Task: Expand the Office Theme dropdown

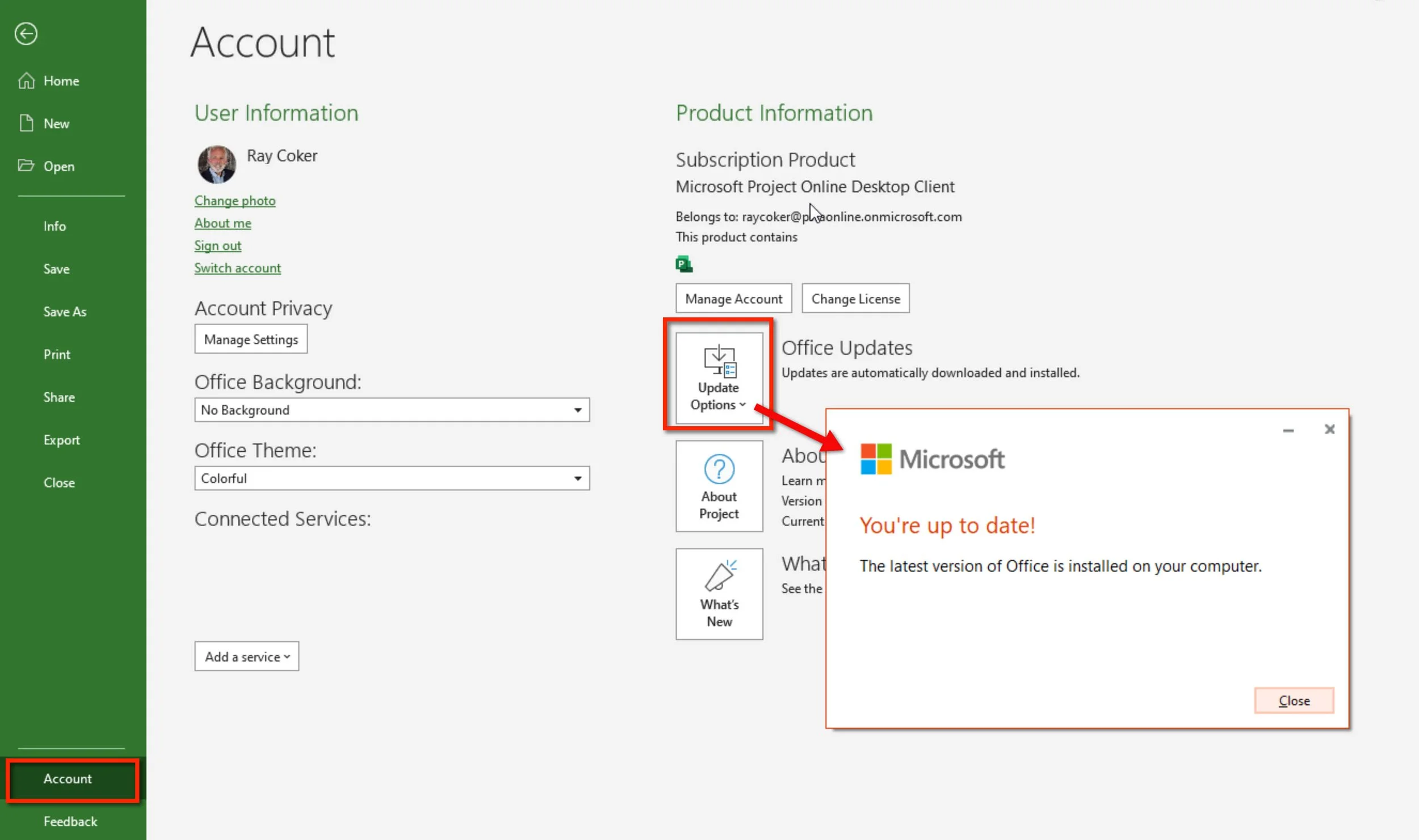Action: [577, 478]
